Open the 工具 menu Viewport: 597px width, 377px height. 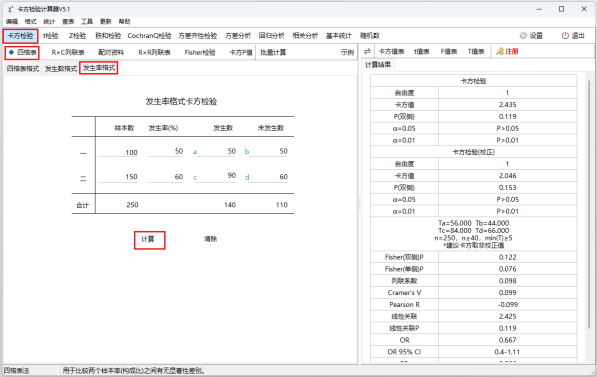[x=87, y=22]
